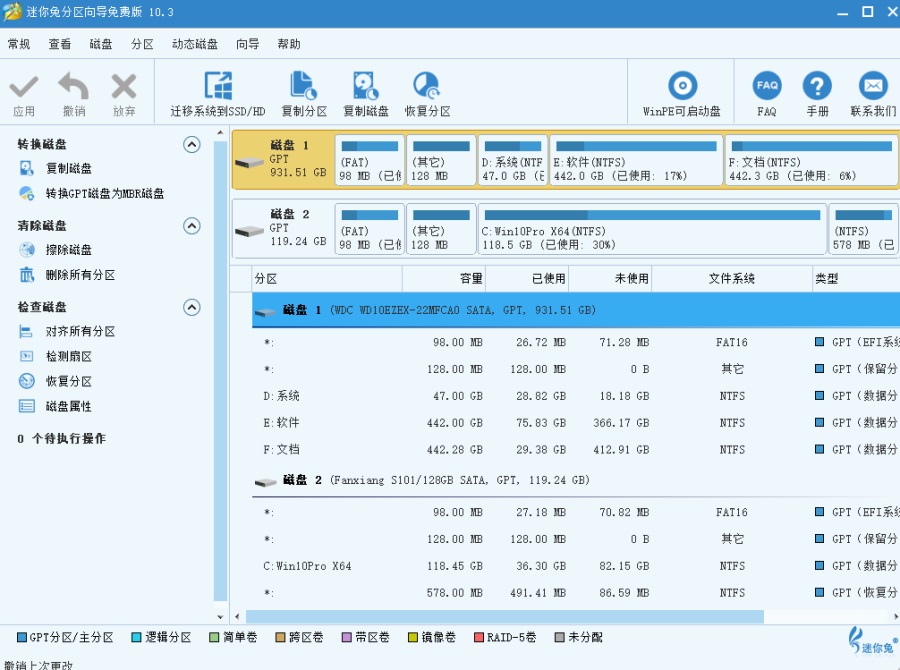Open the 手册 help manual icon
Viewport: 900px width, 670px height.
click(x=817, y=86)
